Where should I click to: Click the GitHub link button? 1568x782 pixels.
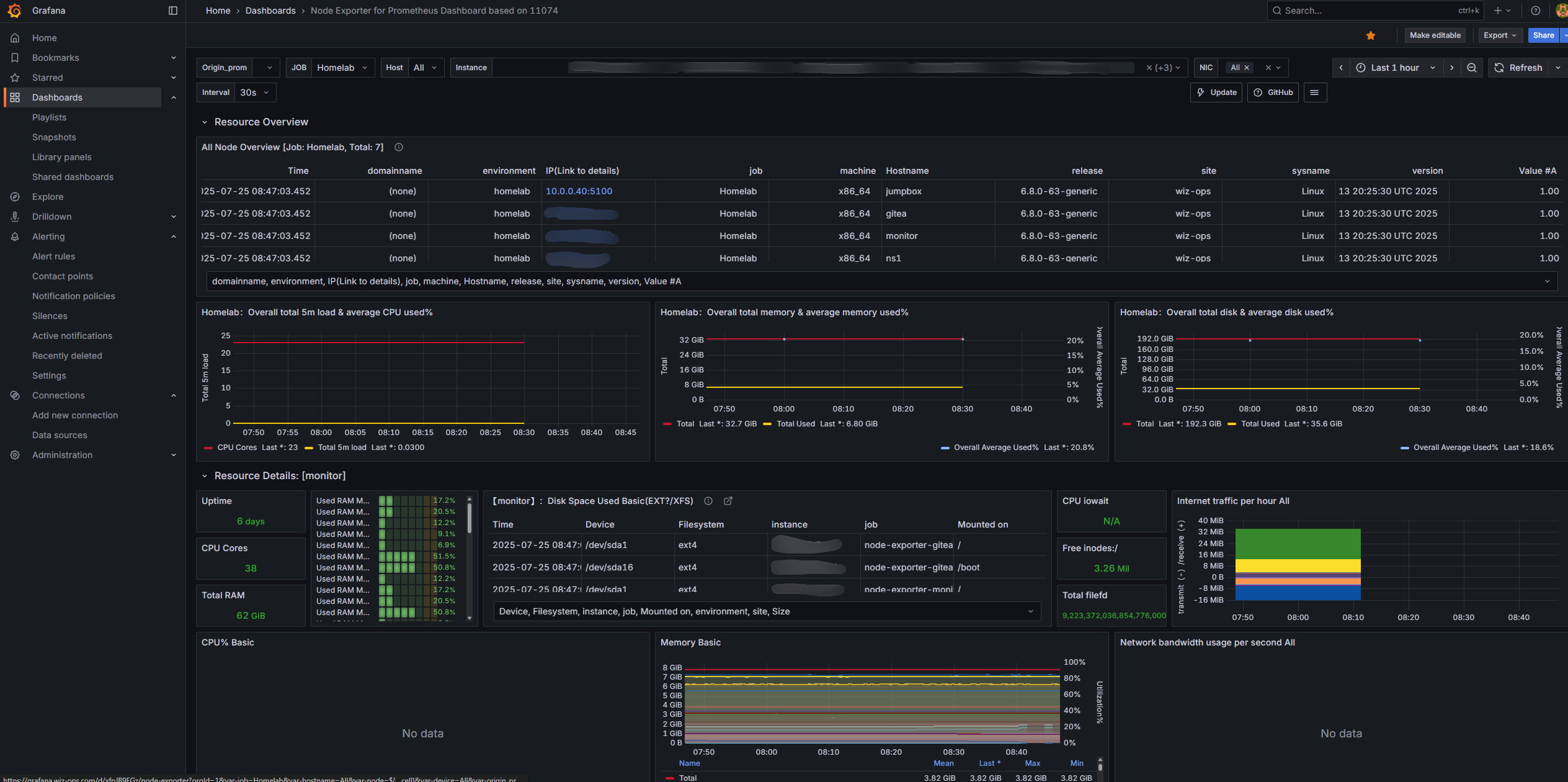pyautogui.click(x=1273, y=92)
